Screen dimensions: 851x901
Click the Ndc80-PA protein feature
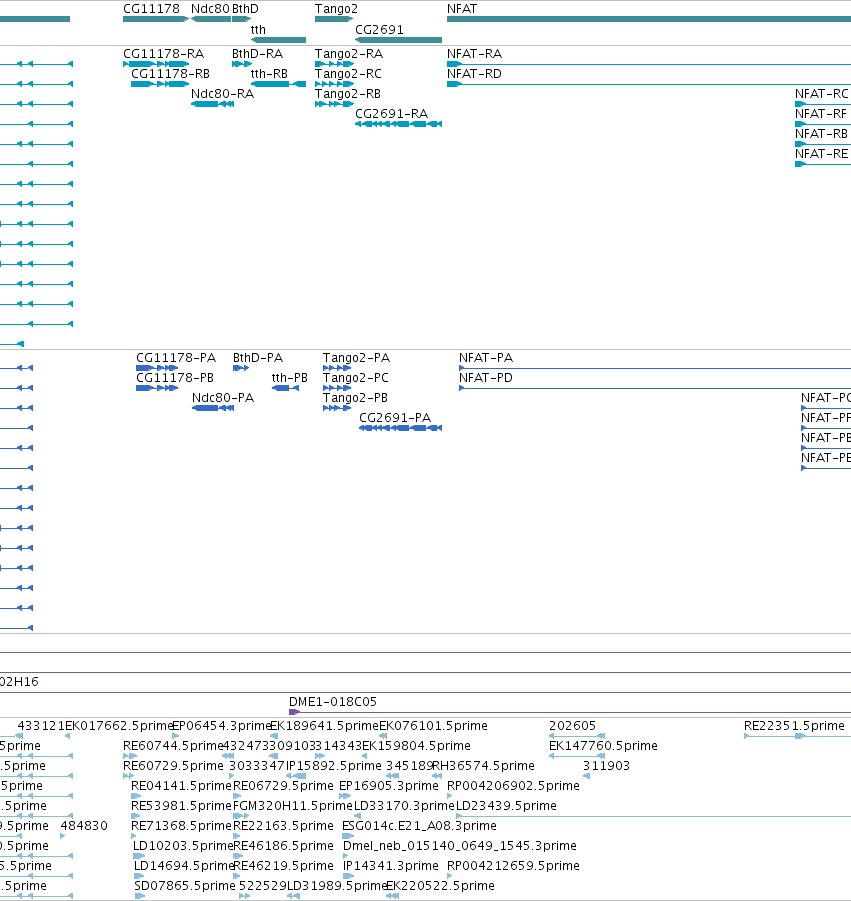pyautogui.click(x=213, y=408)
